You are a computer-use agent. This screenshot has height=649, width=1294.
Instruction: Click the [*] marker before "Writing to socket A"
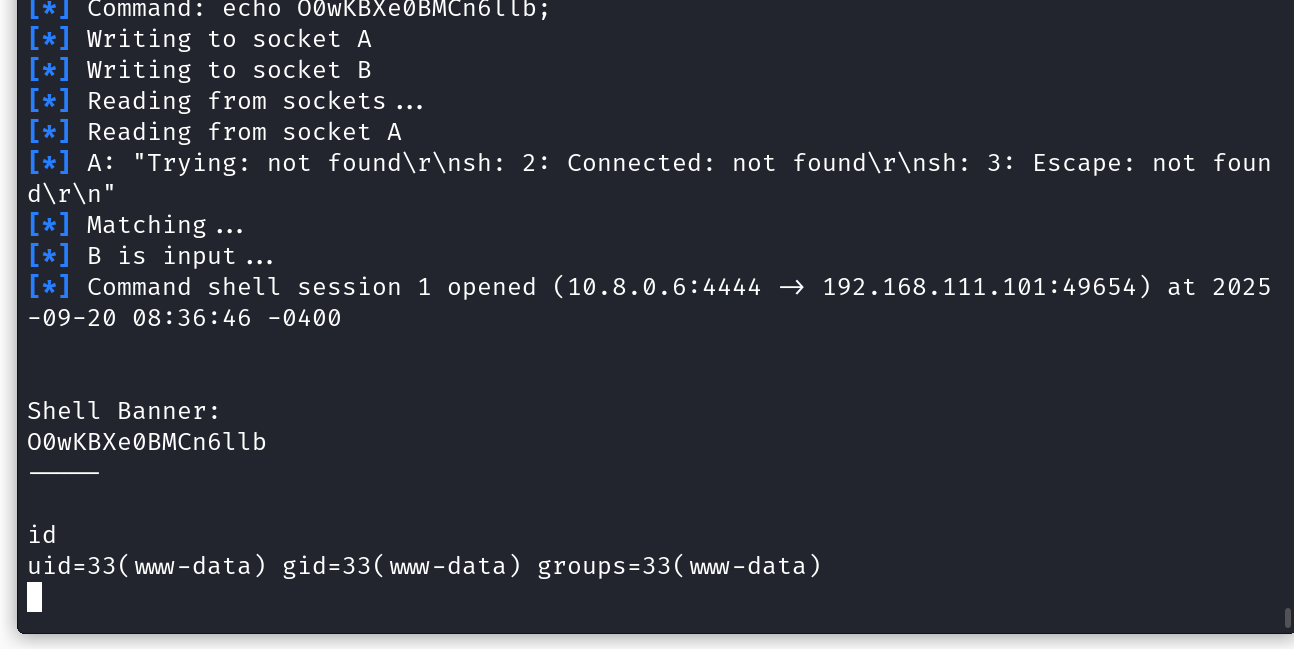click(x=49, y=39)
